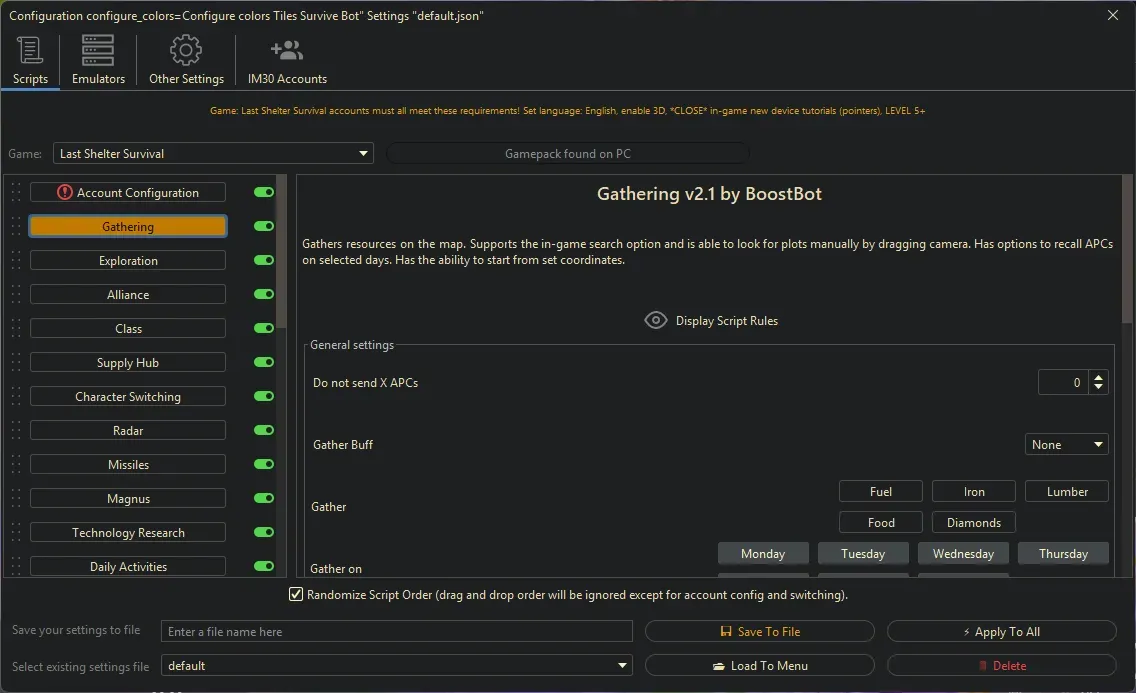Select the Daily Activities script
Viewport: 1136px width, 693px height.
click(x=128, y=566)
